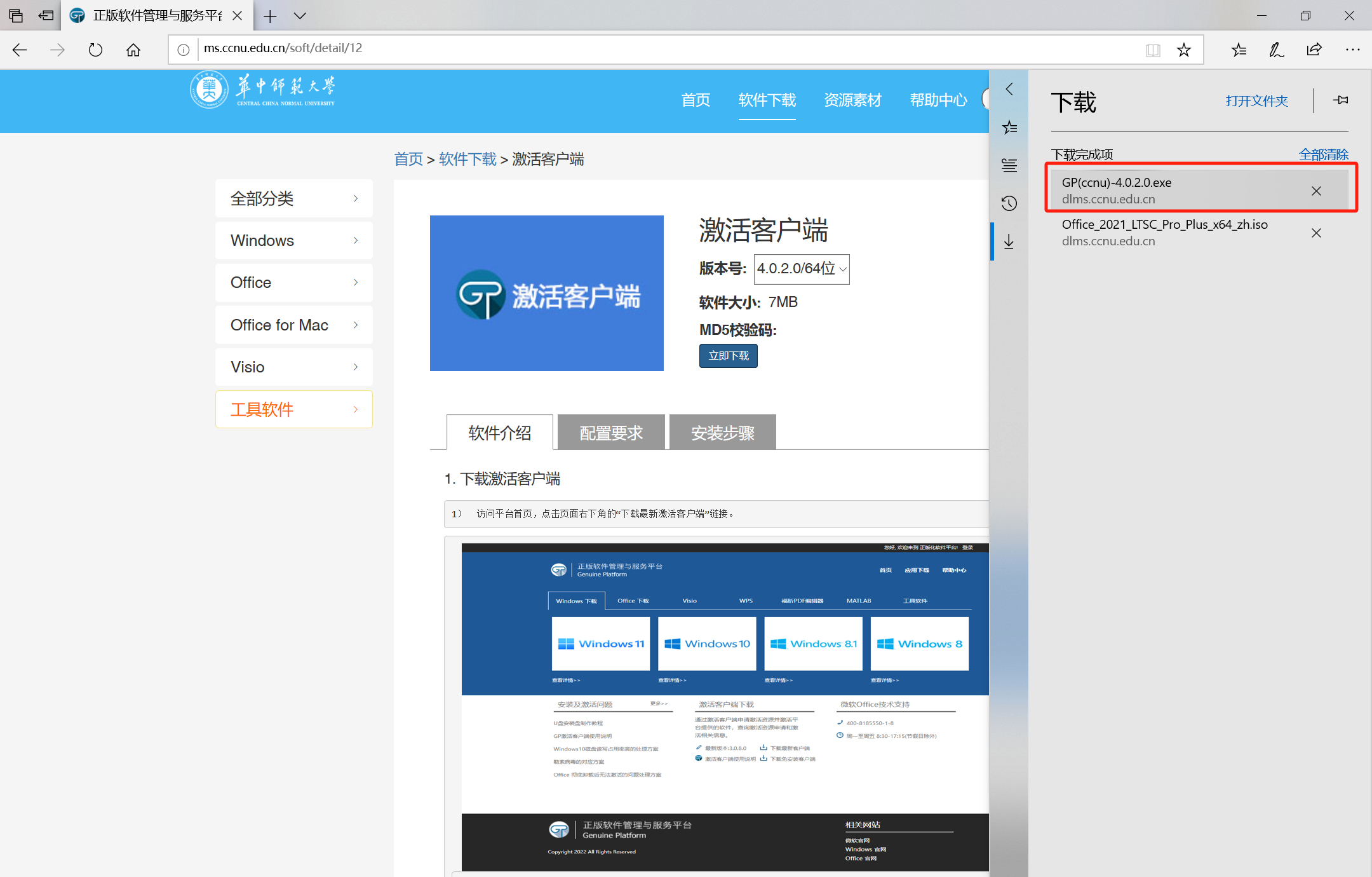Open 软件下载 in the site navigation
Screen dimensions: 1372x877
click(x=767, y=100)
